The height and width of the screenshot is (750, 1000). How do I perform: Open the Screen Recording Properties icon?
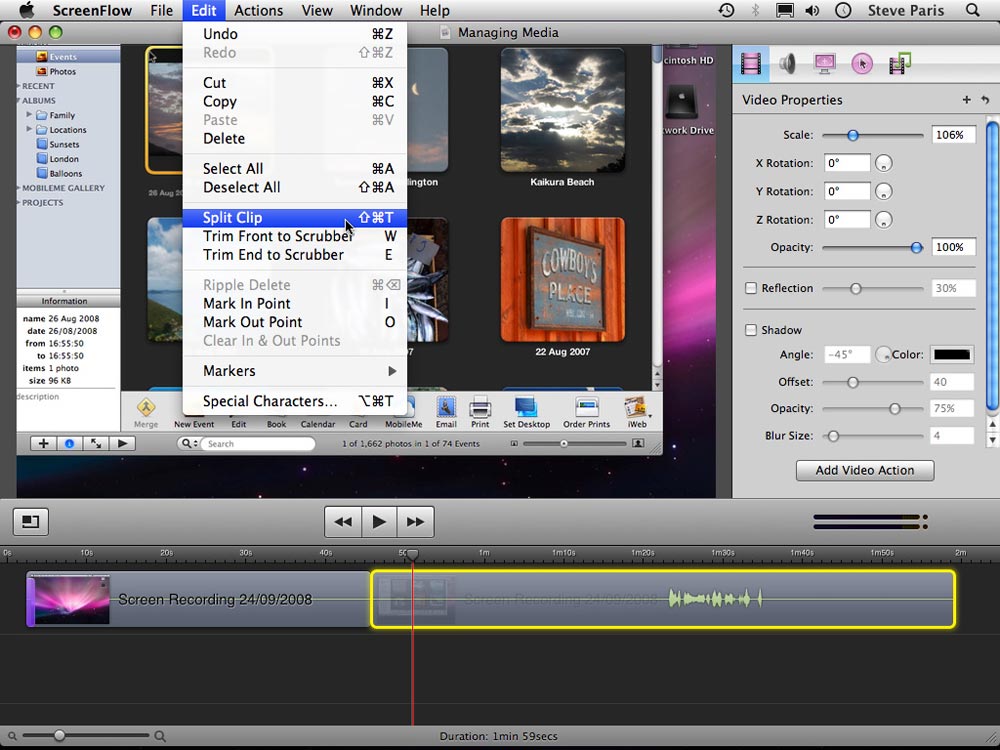click(x=825, y=64)
